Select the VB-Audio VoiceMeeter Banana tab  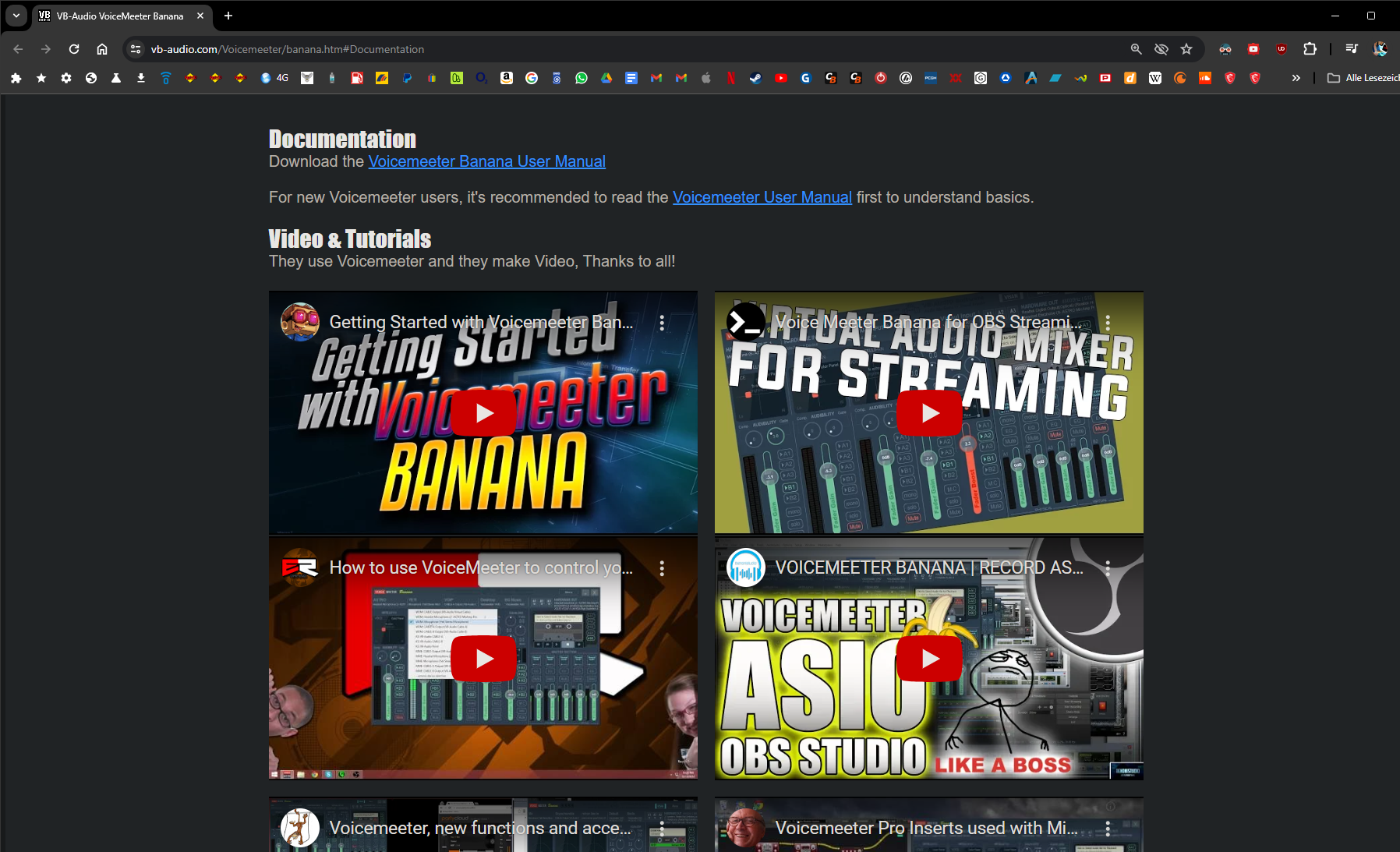coord(121,16)
